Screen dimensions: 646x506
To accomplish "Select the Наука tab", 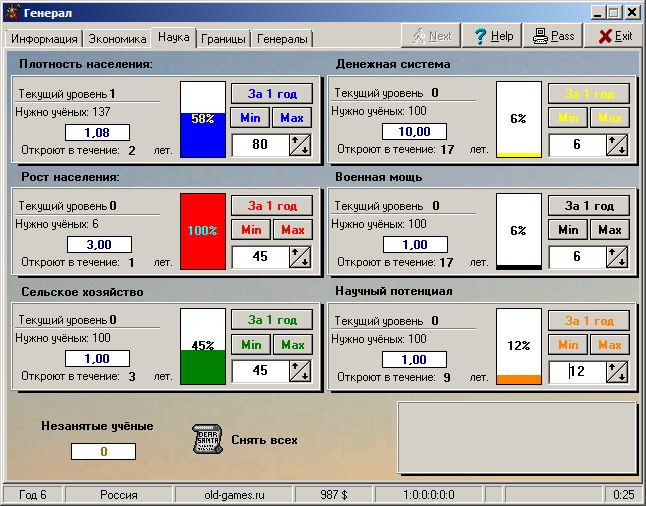I will tap(173, 37).
